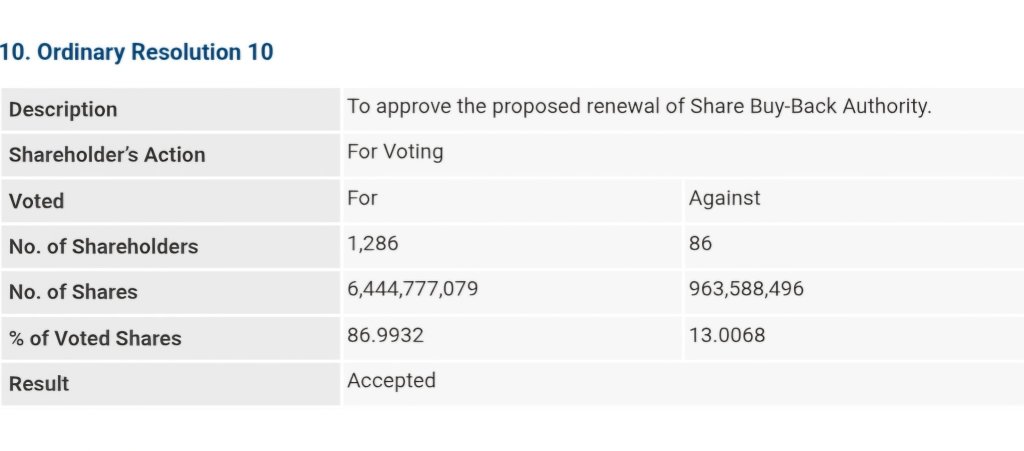Select the Voted row label
The height and width of the screenshot is (451, 1024).
click(x=37, y=201)
